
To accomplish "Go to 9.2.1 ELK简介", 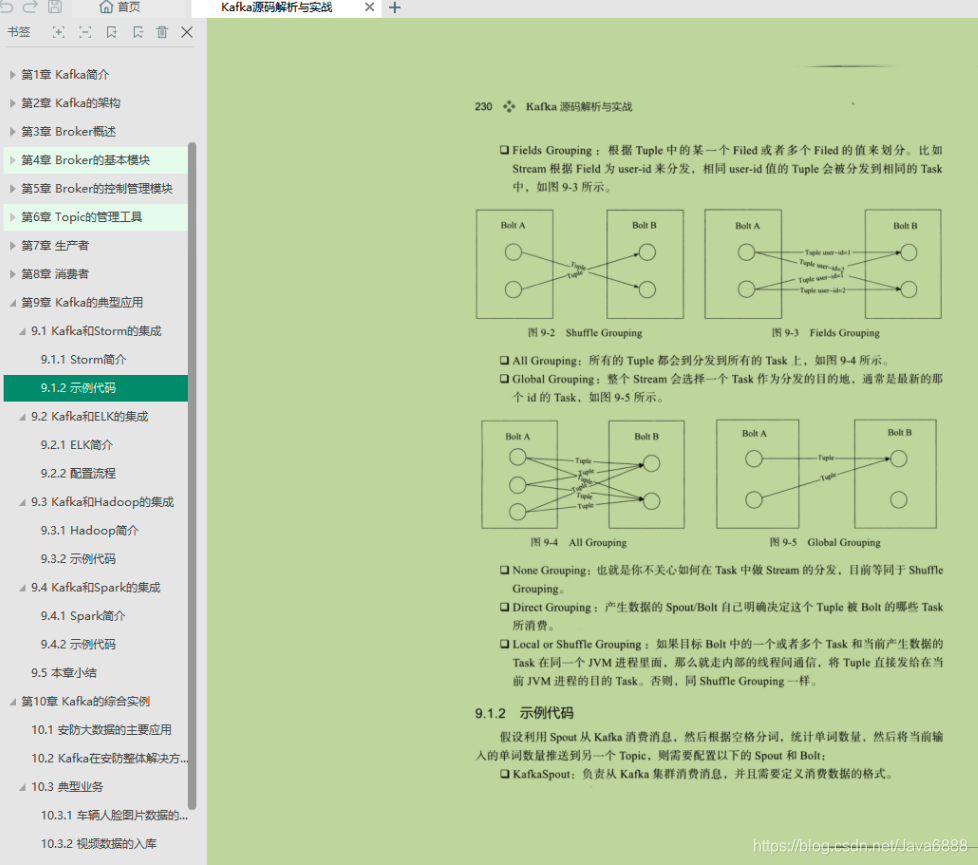I will pyautogui.click(x=77, y=445).
